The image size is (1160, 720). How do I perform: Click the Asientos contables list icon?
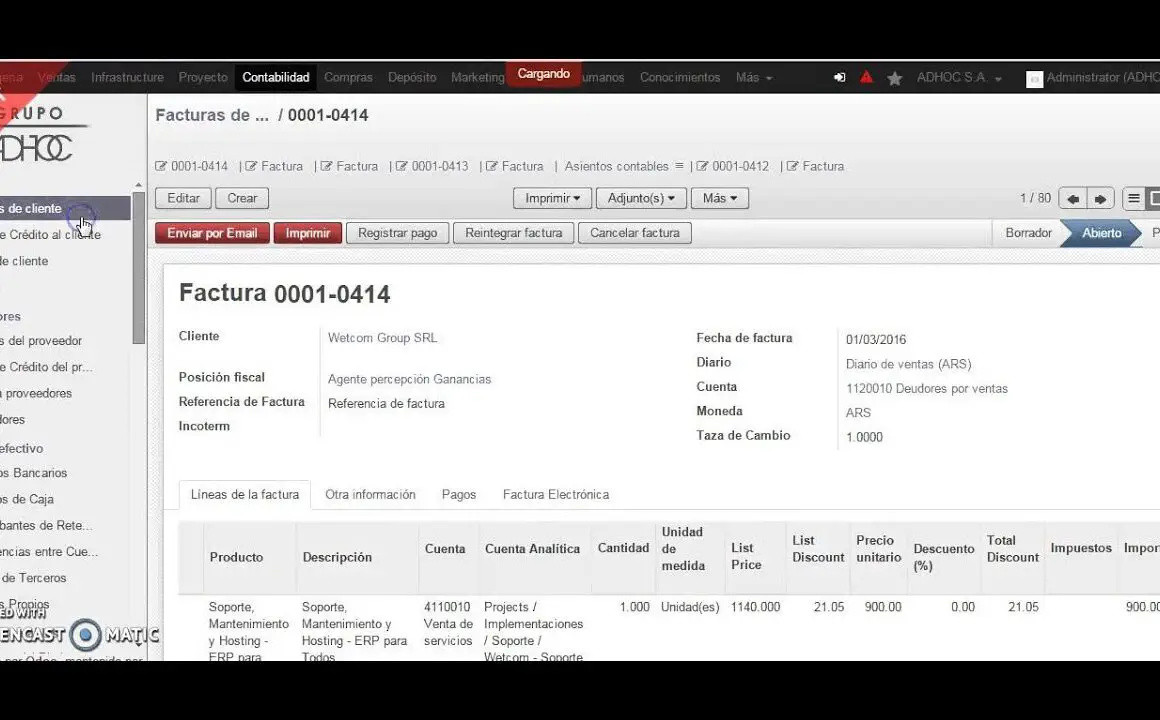(679, 166)
